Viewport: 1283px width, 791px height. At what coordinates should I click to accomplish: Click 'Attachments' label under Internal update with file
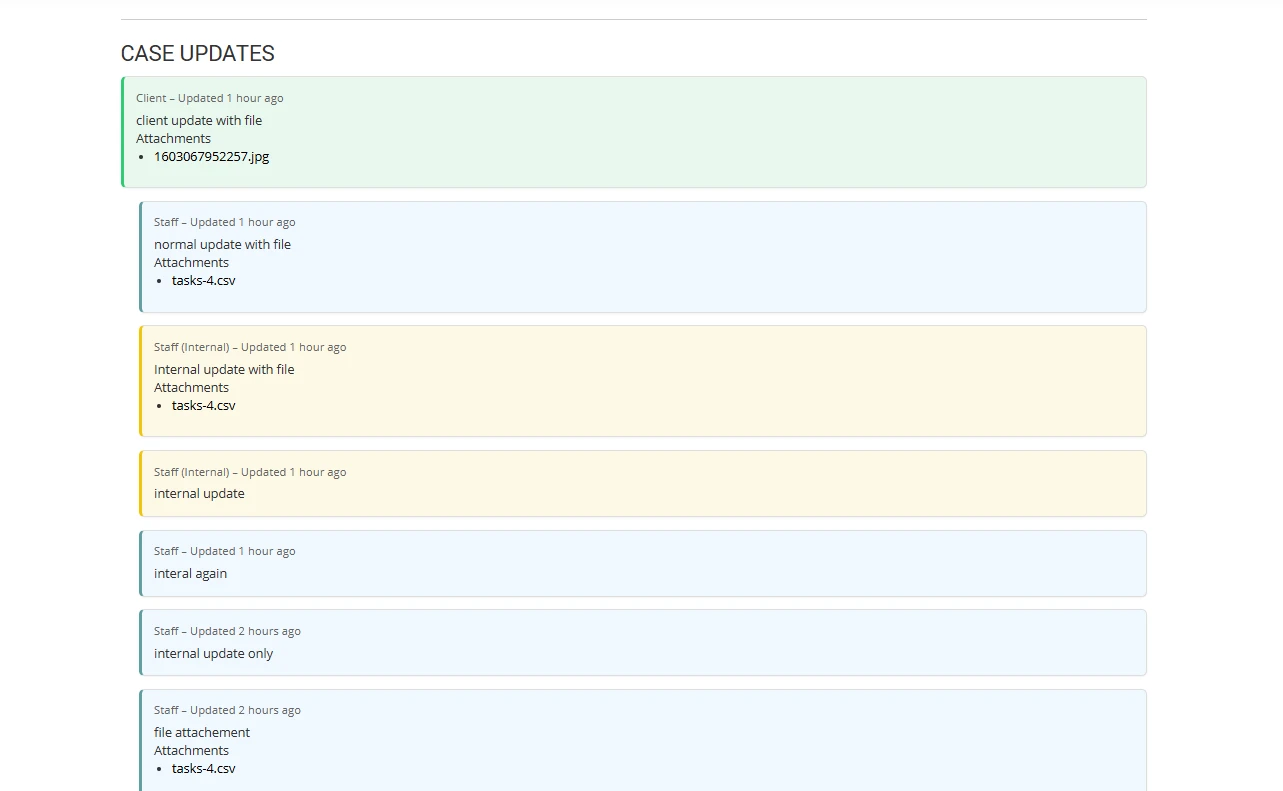[x=191, y=388]
